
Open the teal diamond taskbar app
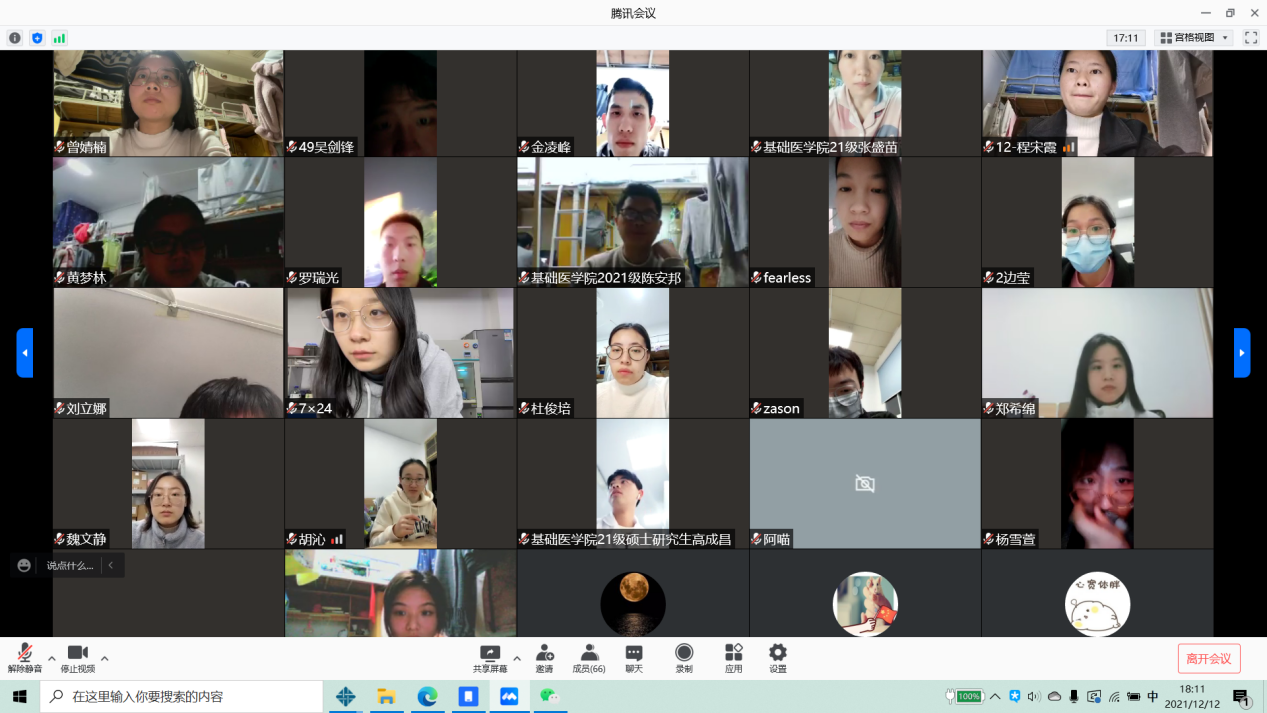(345, 696)
